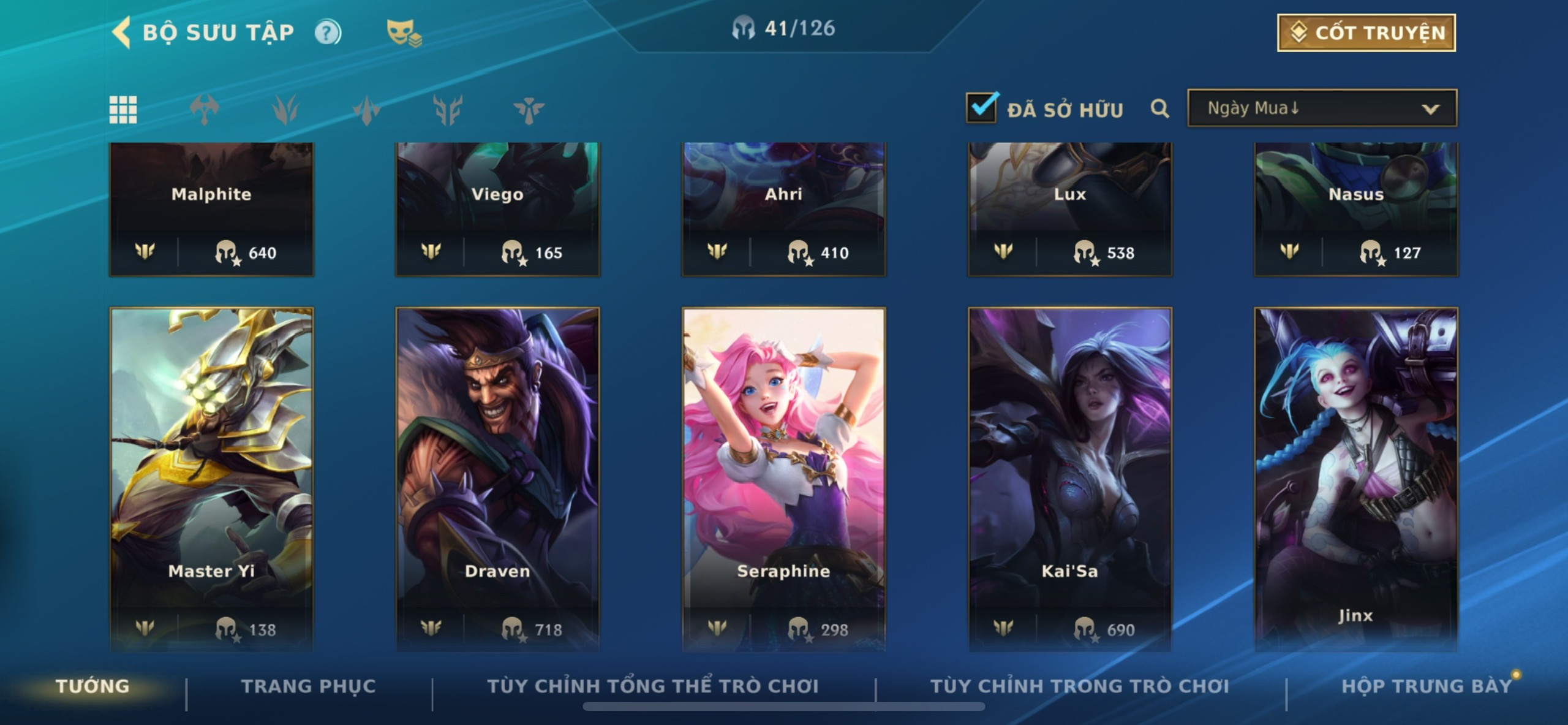Uncheck the Đã Sở Hữu checkbox
The image size is (1568, 725).
982,107
